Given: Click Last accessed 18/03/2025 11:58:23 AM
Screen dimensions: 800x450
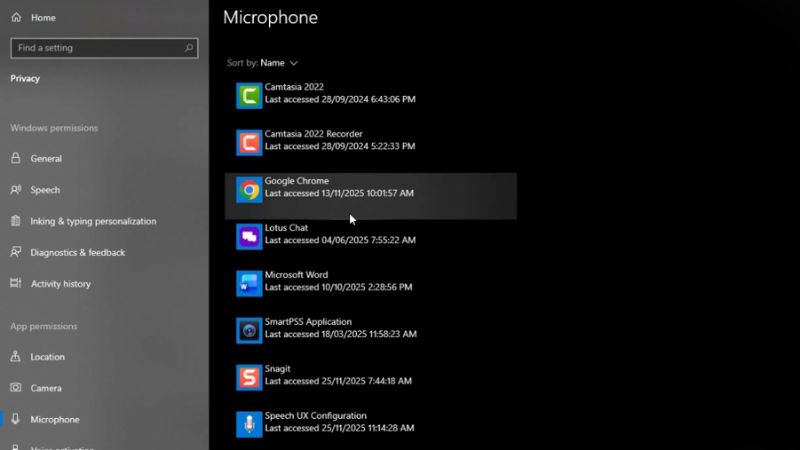Looking at the screenshot, I should (x=340, y=334).
